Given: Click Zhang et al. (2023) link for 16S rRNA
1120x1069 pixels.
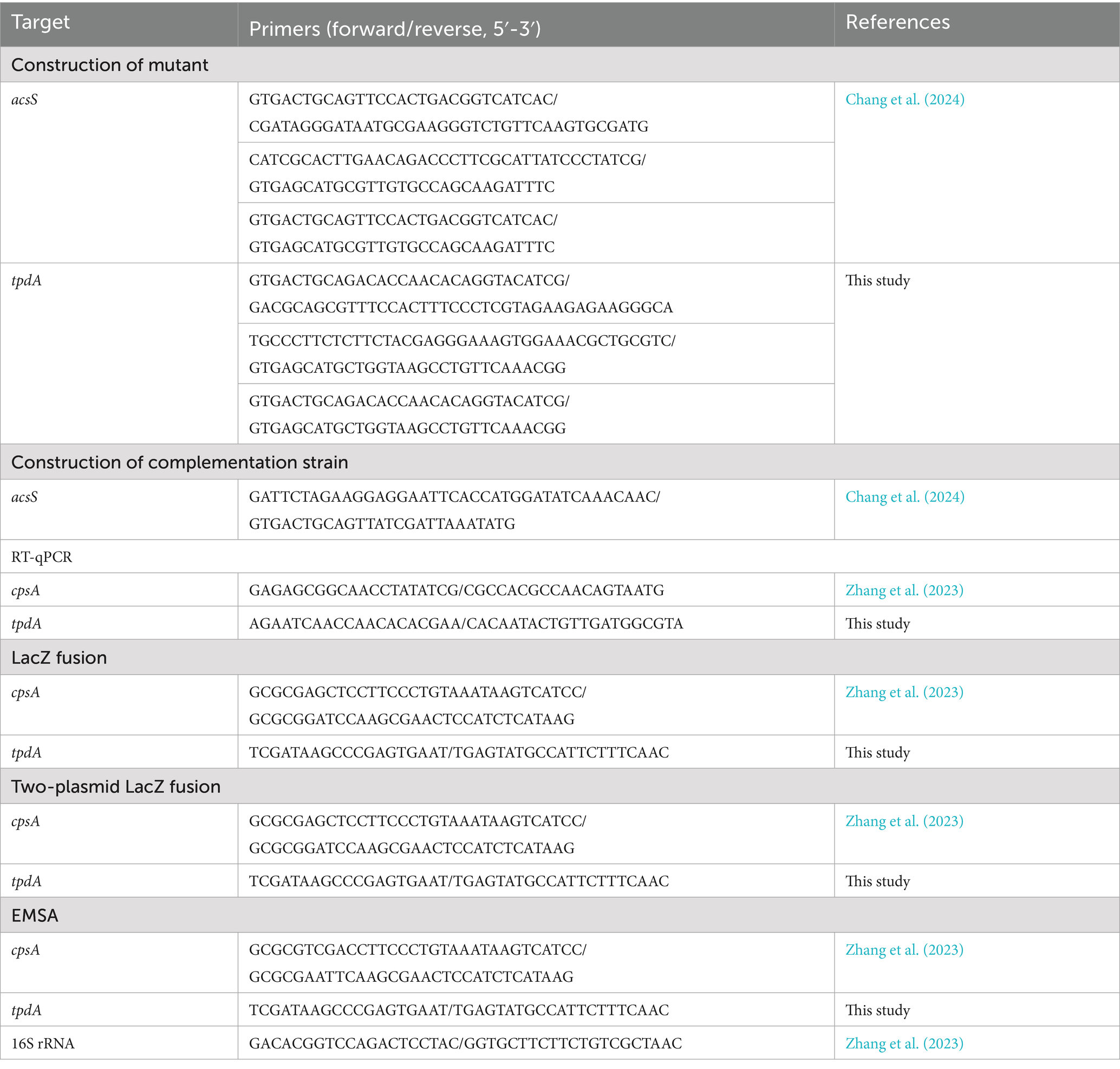Looking at the screenshot, I should point(903,1044).
